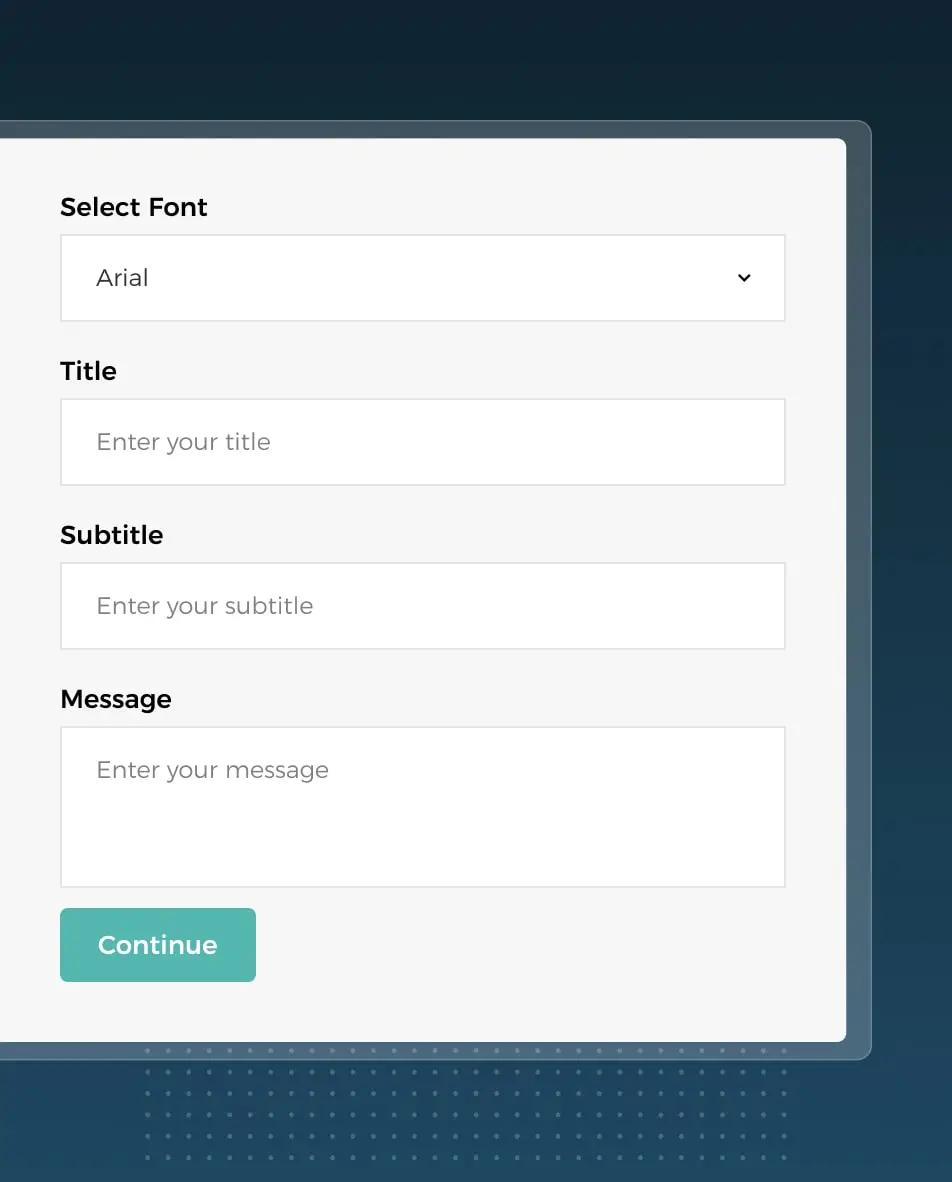952x1182 pixels.
Task: Click the empty lower area of Message box
Action: point(422,850)
